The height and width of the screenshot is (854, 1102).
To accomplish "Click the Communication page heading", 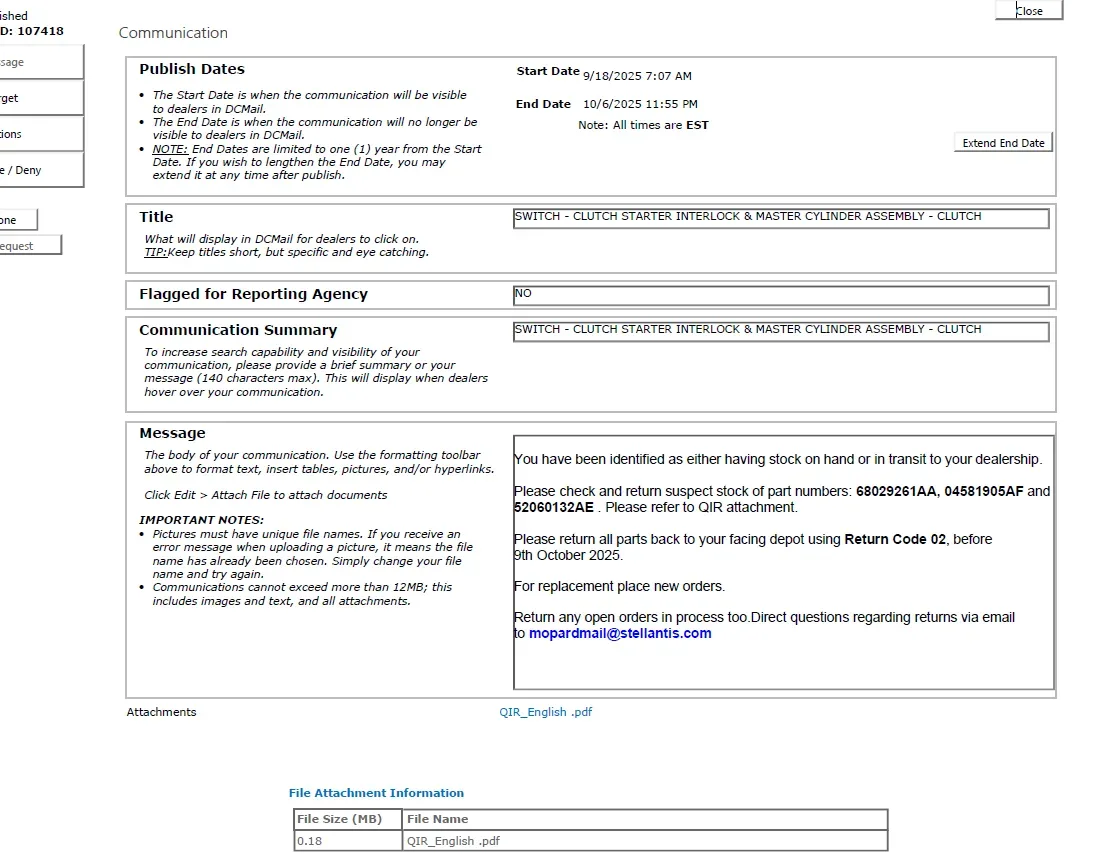I will 173,33.
